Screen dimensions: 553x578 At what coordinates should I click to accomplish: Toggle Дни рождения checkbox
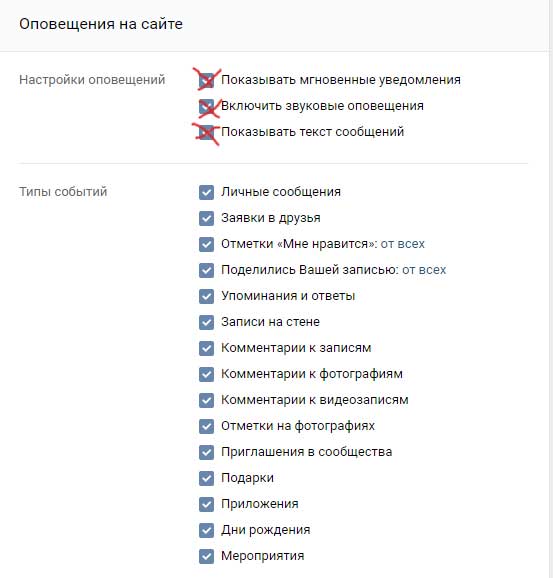tap(206, 530)
